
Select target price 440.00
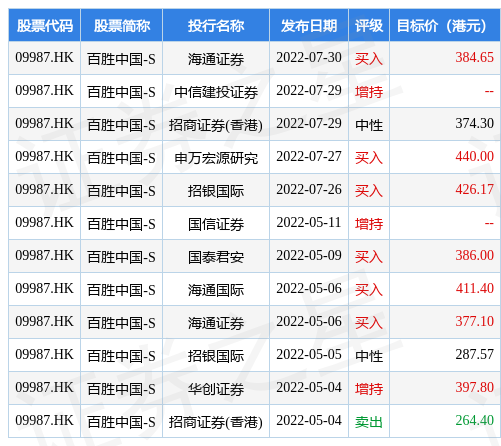pos(475,156)
